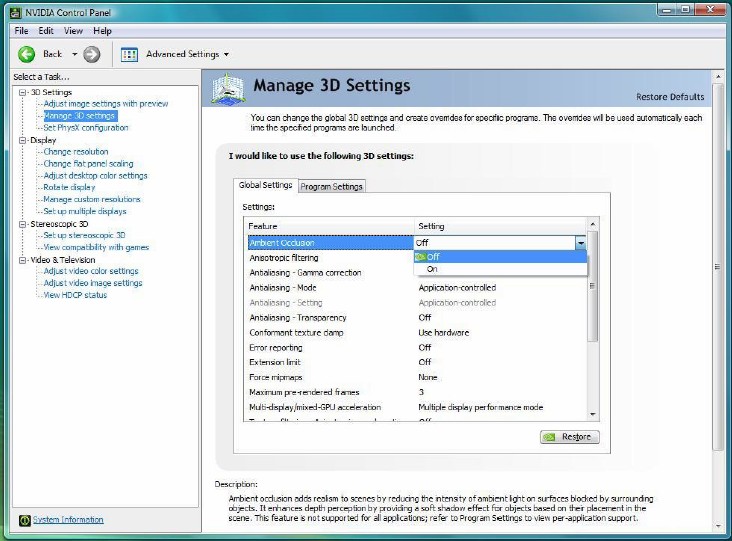Click the Setting column header
Image resolution: width=732 pixels, height=541 pixels.
500,226
